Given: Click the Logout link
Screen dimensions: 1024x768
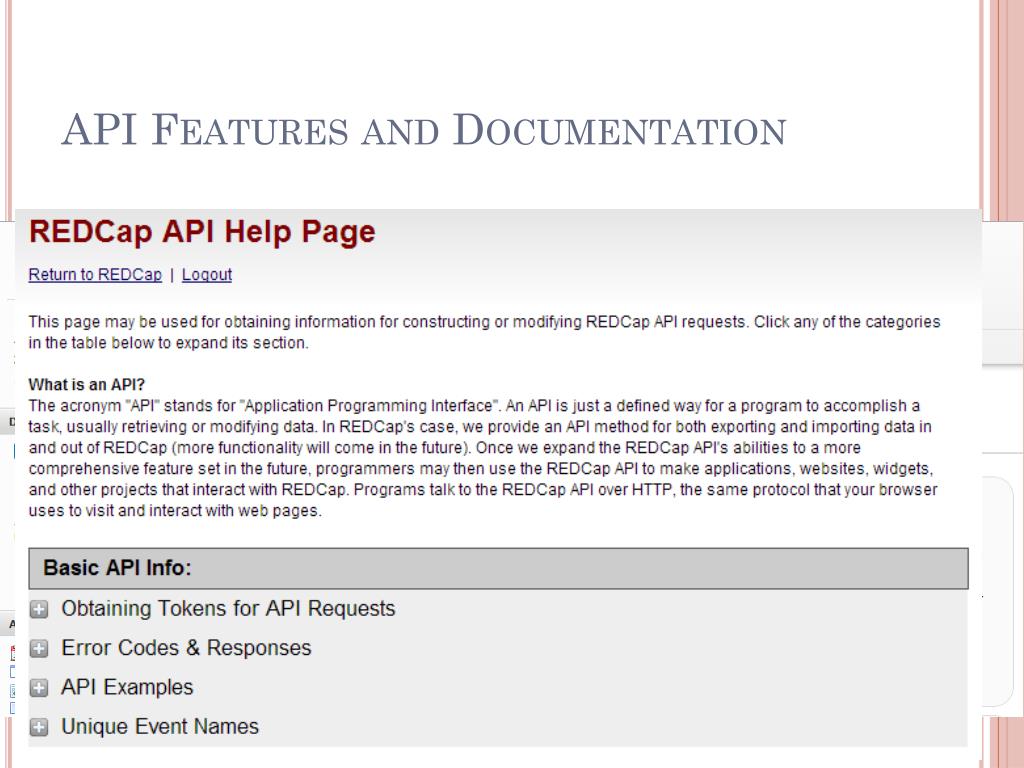Looking at the screenshot, I should (x=206, y=275).
